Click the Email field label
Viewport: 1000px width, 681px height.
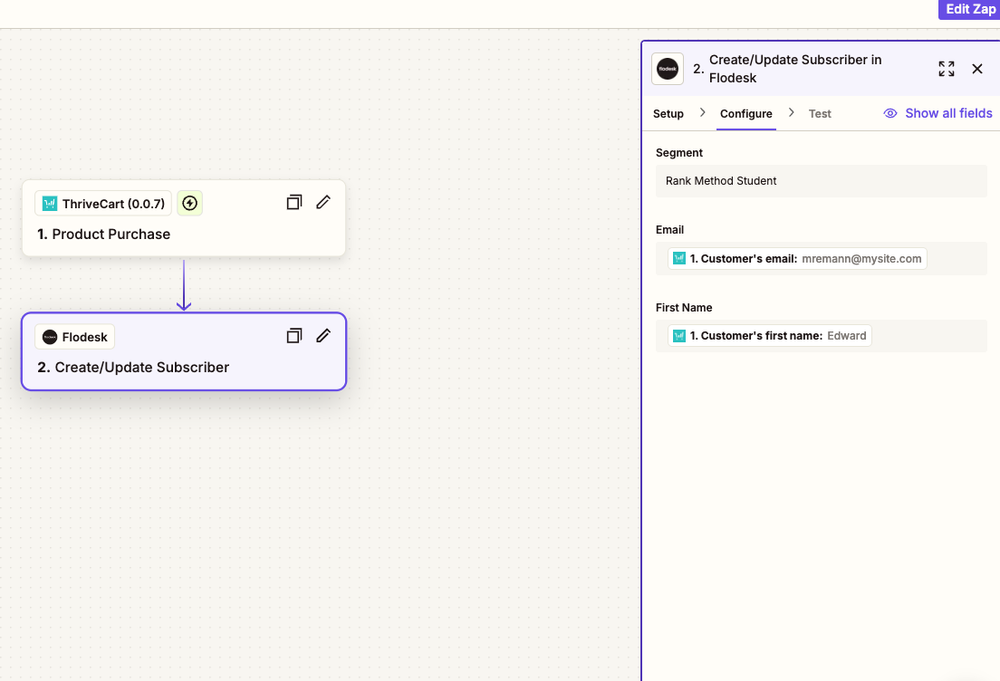click(x=670, y=230)
